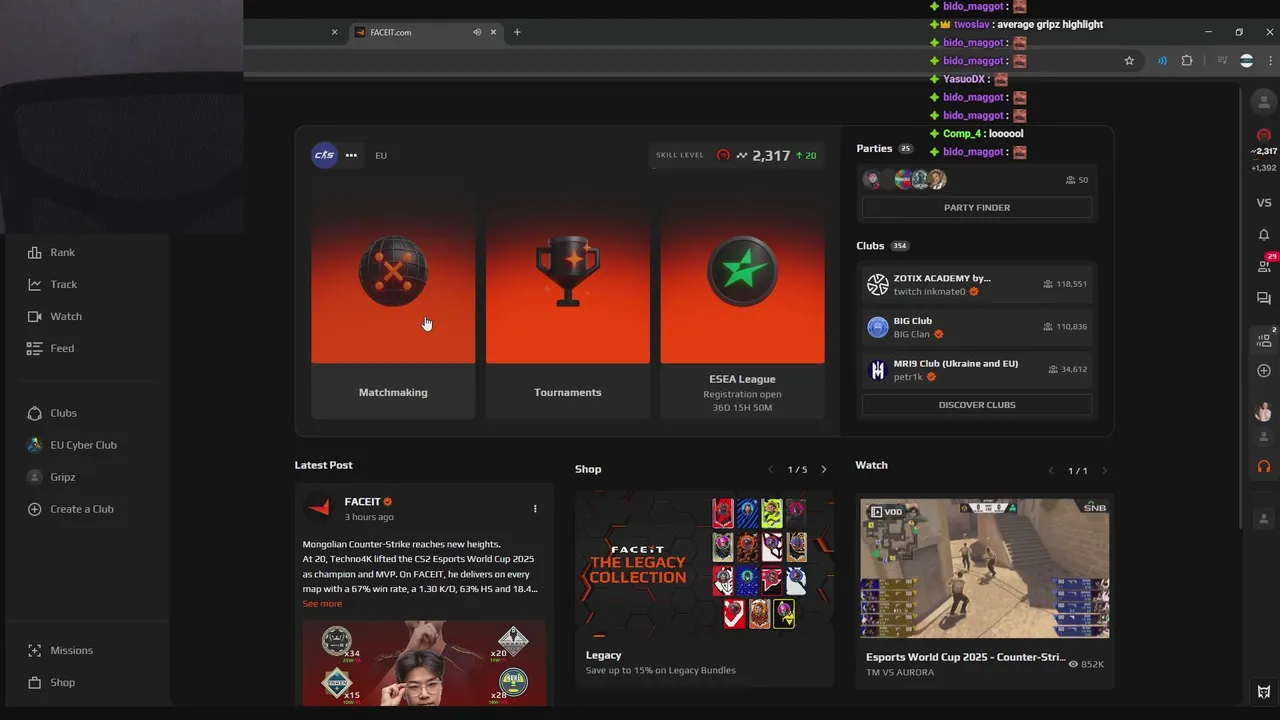Screen dimensions: 1280x720
Task: Click next arrow in Watch section
Action: [x=1104, y=470]
